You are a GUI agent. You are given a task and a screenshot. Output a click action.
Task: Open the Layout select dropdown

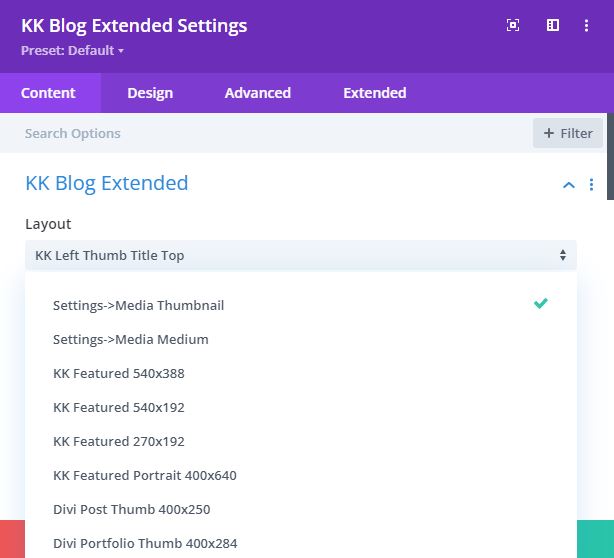pos(301,255)
